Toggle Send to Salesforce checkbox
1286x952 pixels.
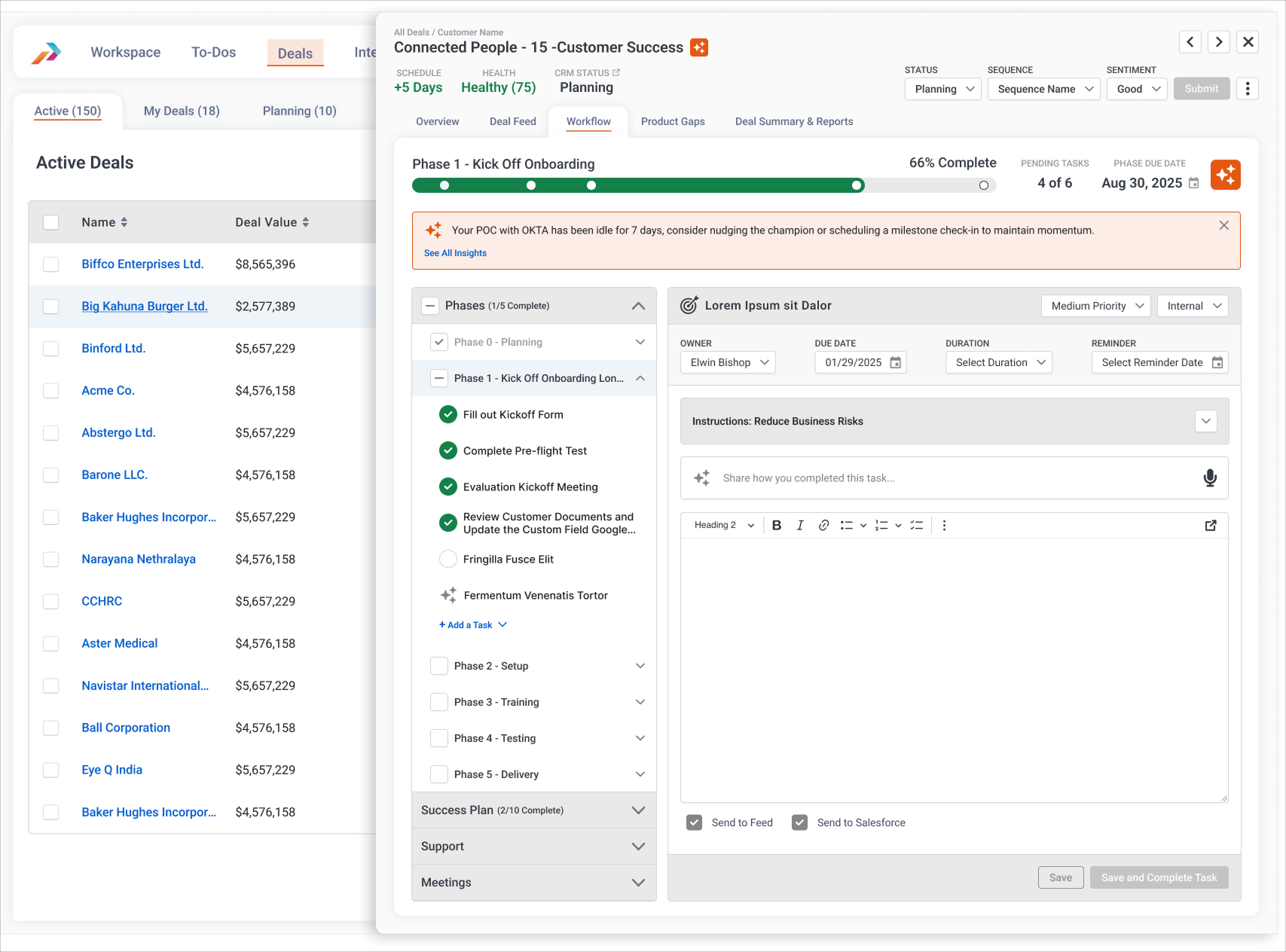click(800, 822)
